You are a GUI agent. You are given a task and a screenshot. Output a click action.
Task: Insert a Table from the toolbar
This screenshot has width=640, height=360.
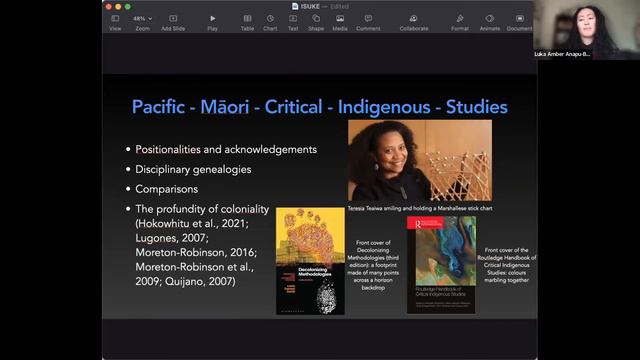(247, 23)
